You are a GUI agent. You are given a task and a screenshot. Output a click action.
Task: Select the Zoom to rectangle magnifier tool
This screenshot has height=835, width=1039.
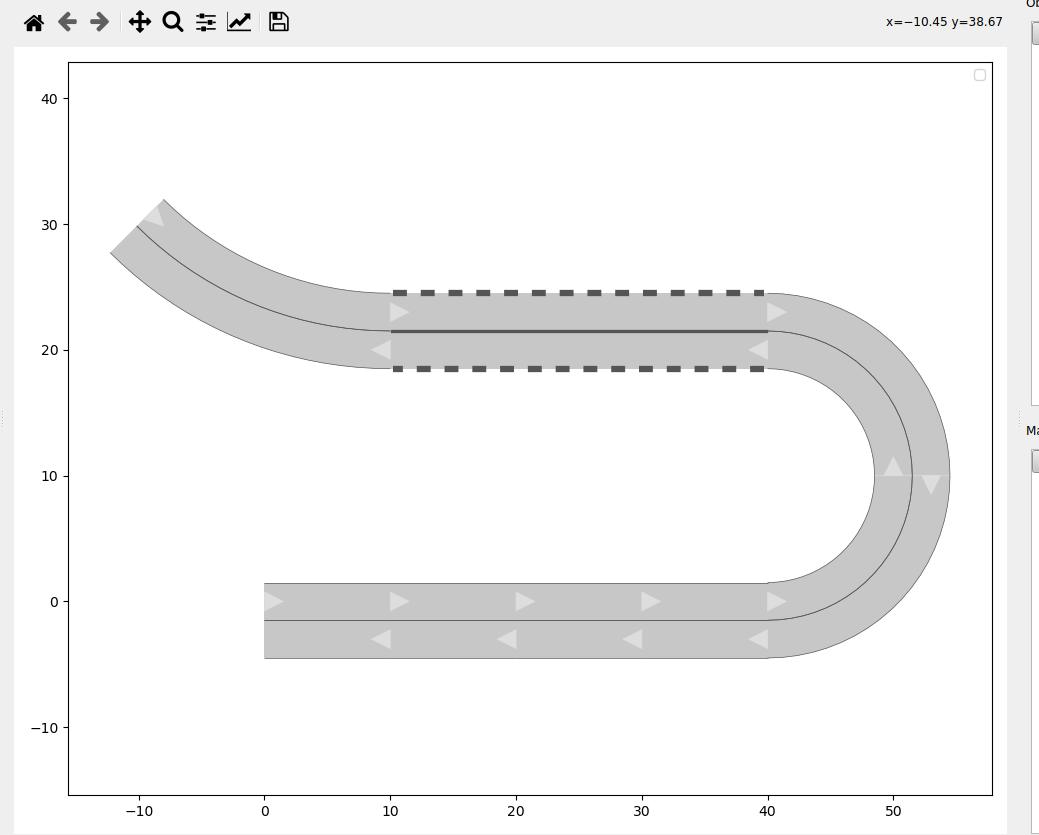point(173,22)
